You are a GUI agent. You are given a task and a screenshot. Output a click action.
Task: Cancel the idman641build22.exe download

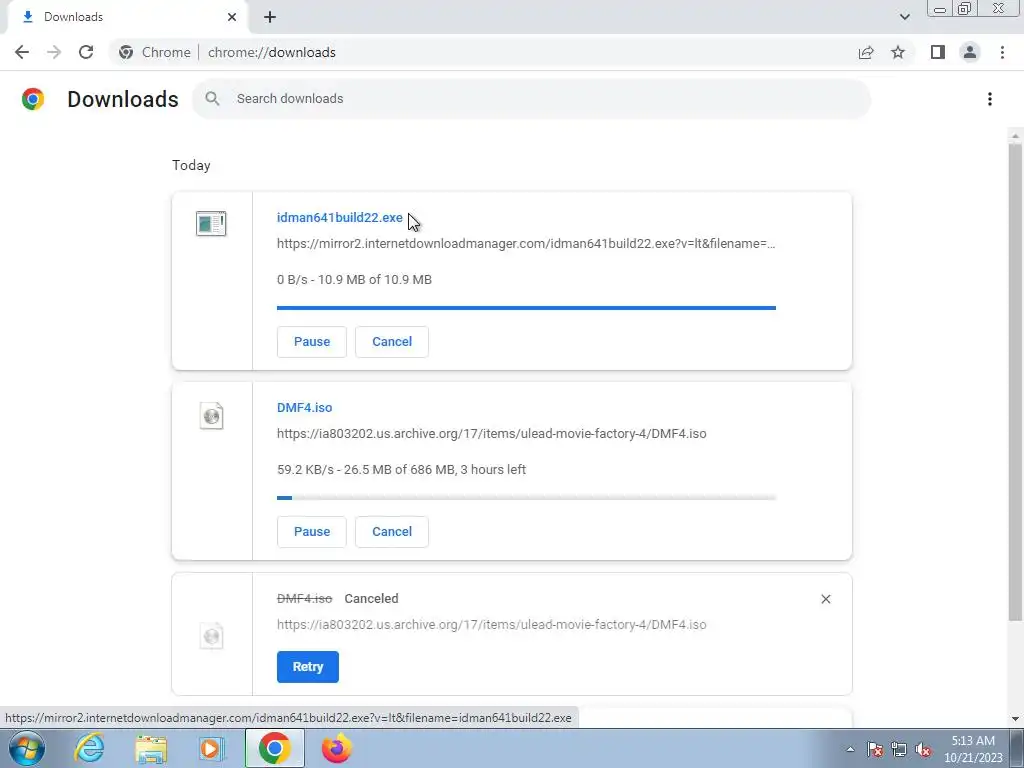392,342
